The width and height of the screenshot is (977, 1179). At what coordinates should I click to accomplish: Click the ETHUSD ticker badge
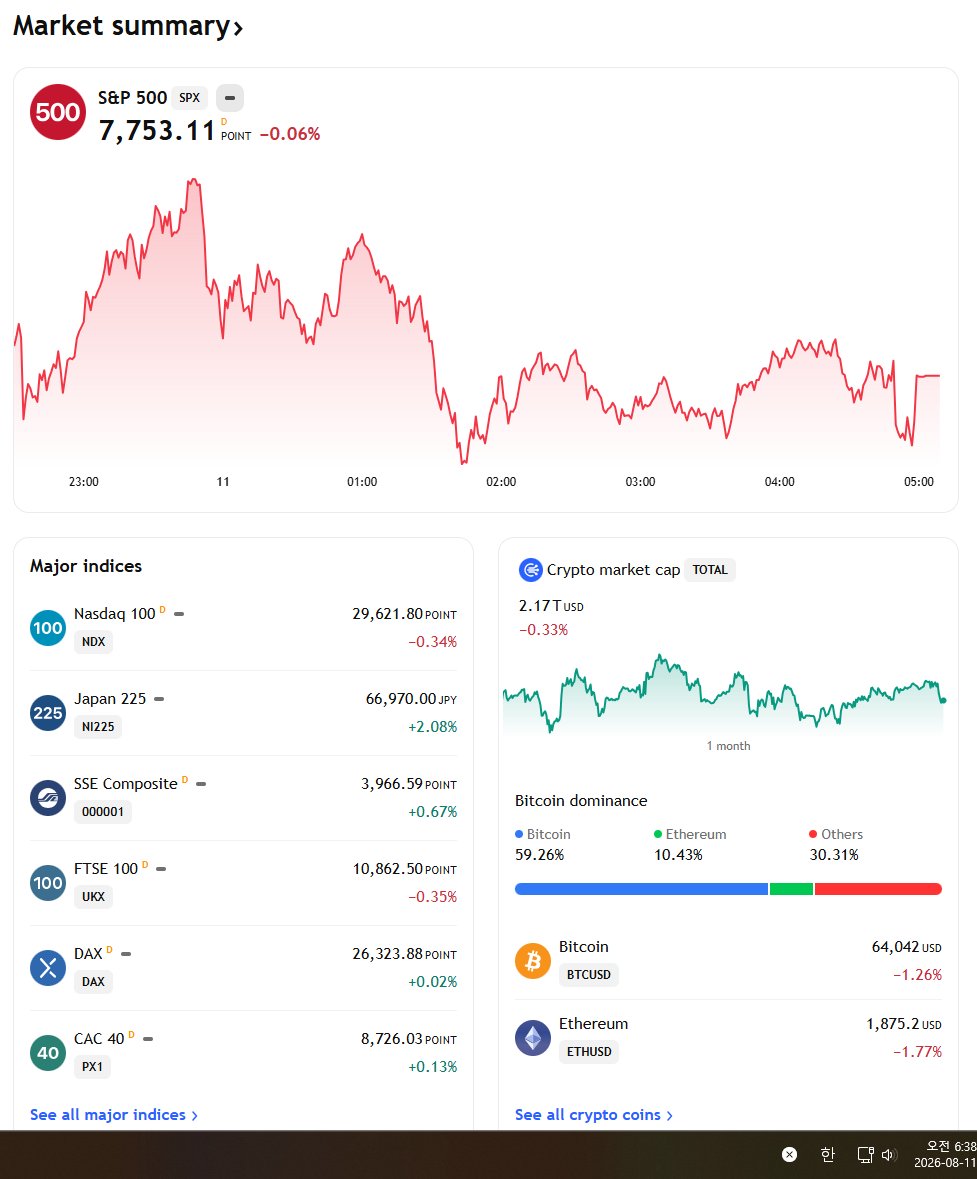589,1051
